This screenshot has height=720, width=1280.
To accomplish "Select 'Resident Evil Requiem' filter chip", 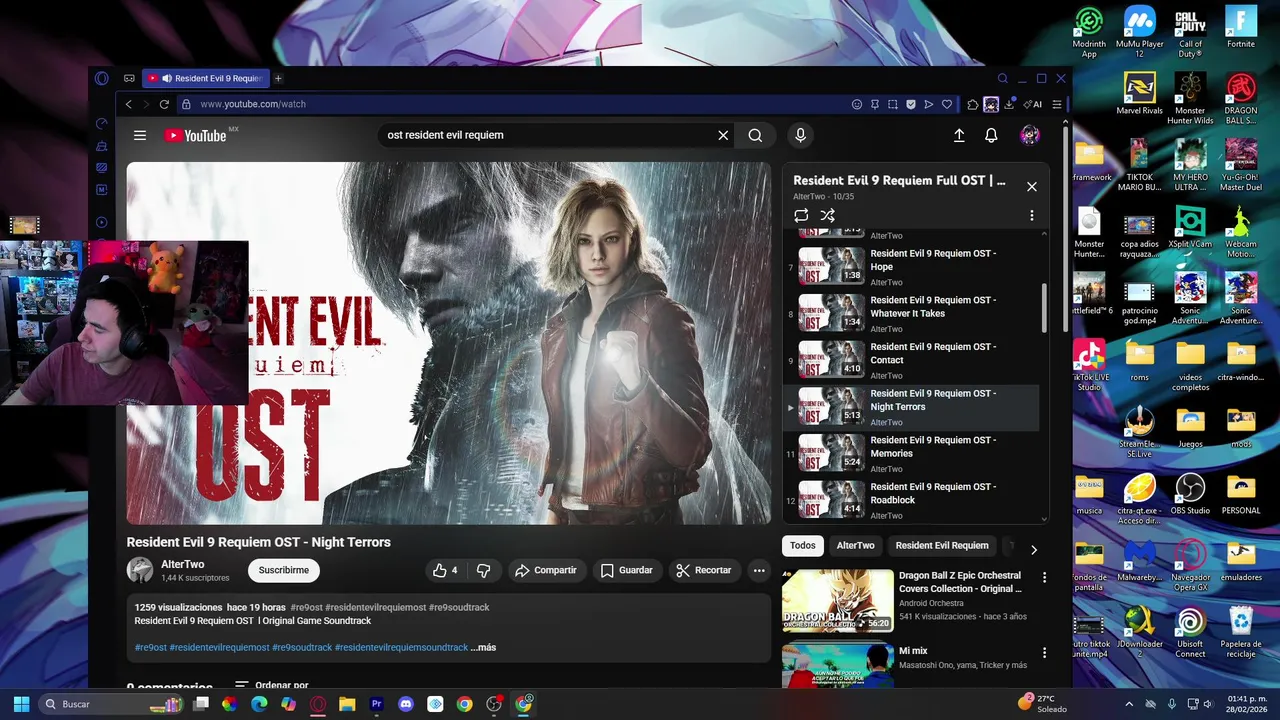I will click(942, 546).
